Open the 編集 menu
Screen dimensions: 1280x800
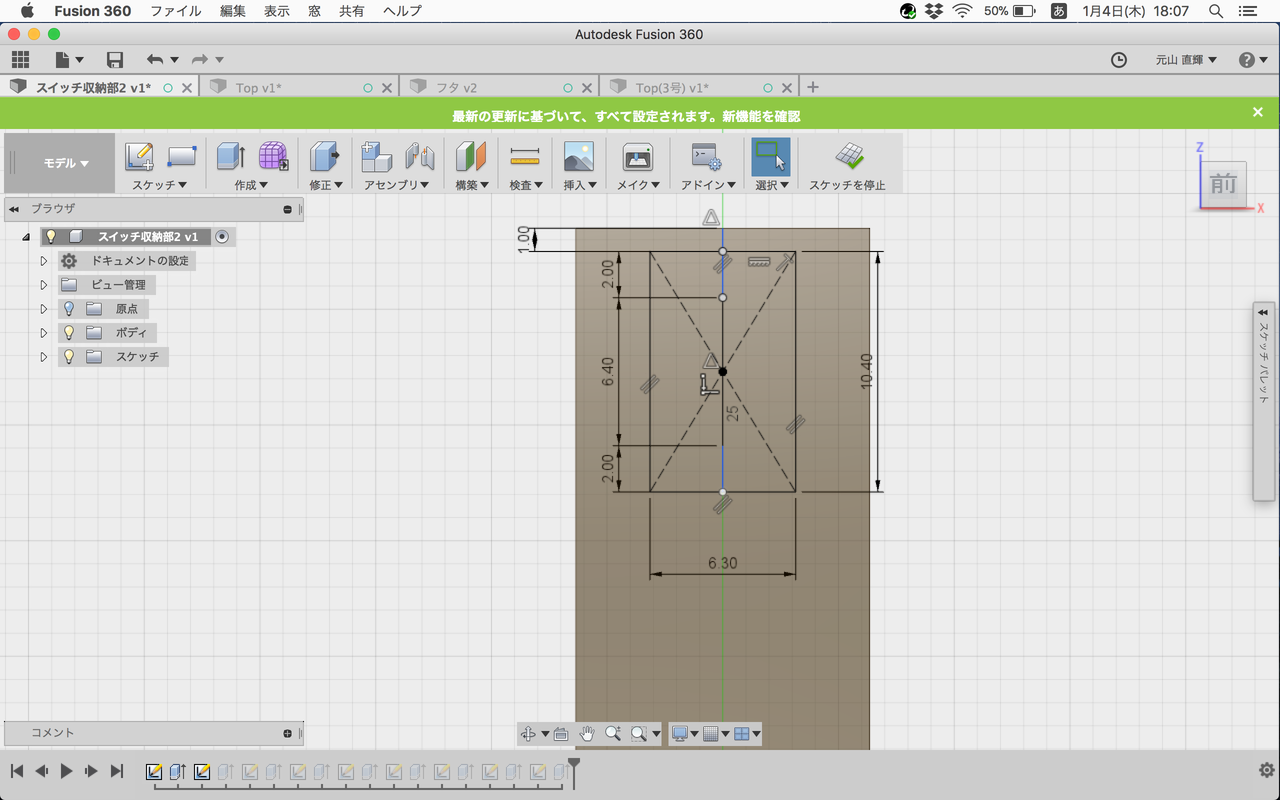(233, 11)
